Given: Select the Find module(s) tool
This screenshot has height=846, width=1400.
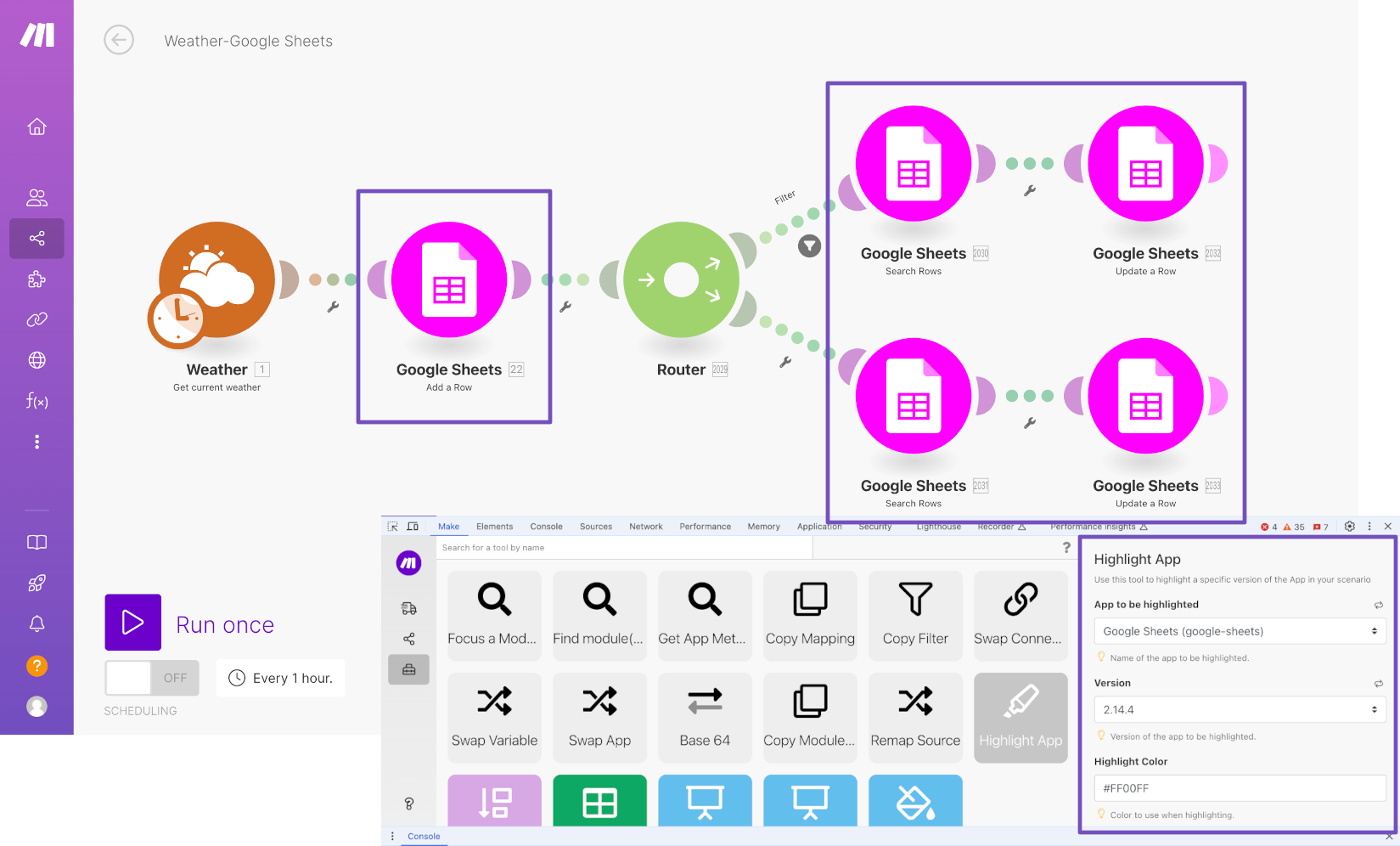Looking at the screenshot, I should pos(599,616).
